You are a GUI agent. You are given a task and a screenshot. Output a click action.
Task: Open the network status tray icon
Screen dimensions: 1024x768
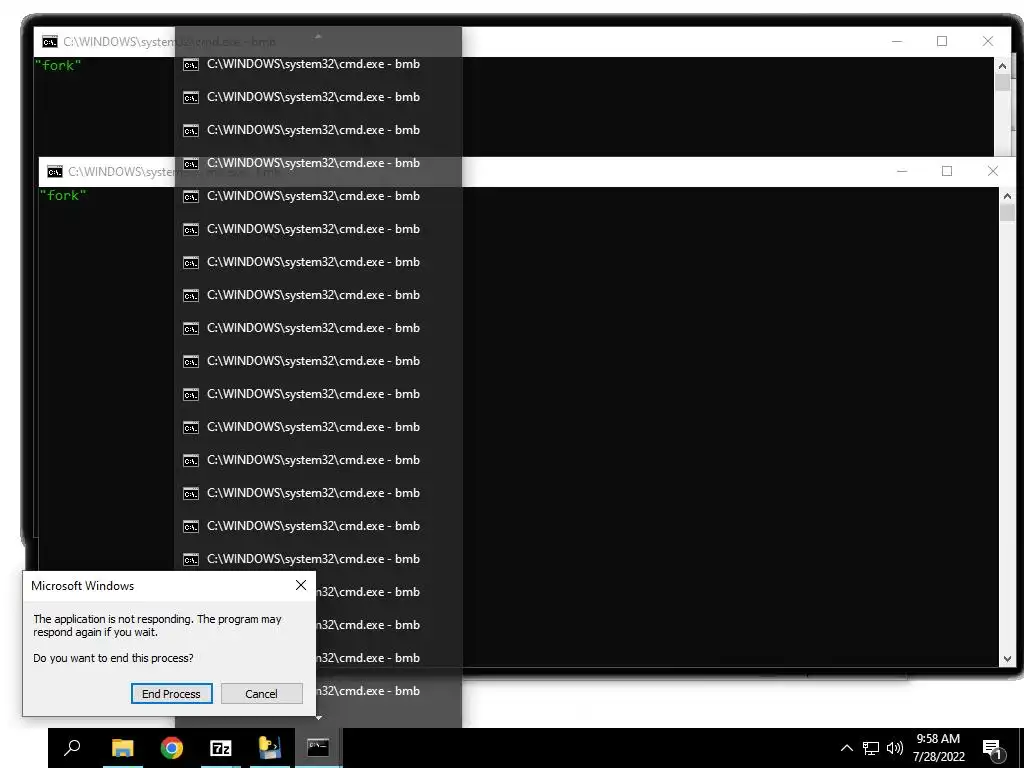coord(871,748)
